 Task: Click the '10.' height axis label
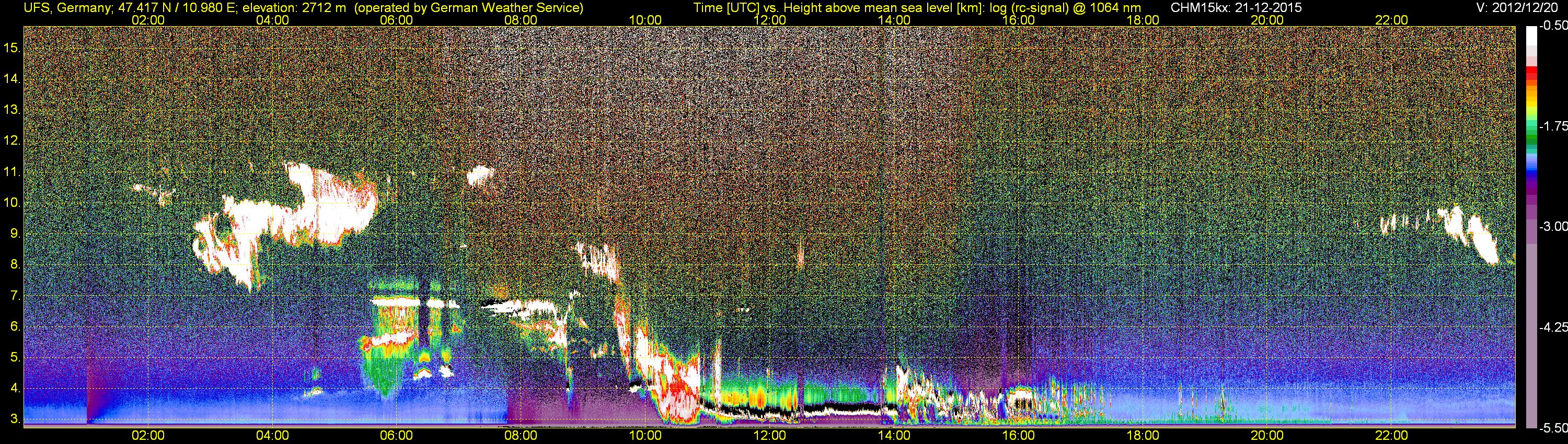[x=13, y=203]
